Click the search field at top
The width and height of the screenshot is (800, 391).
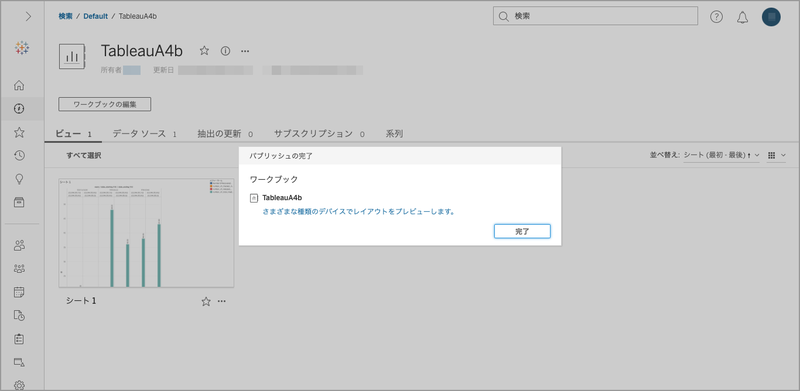595,16
